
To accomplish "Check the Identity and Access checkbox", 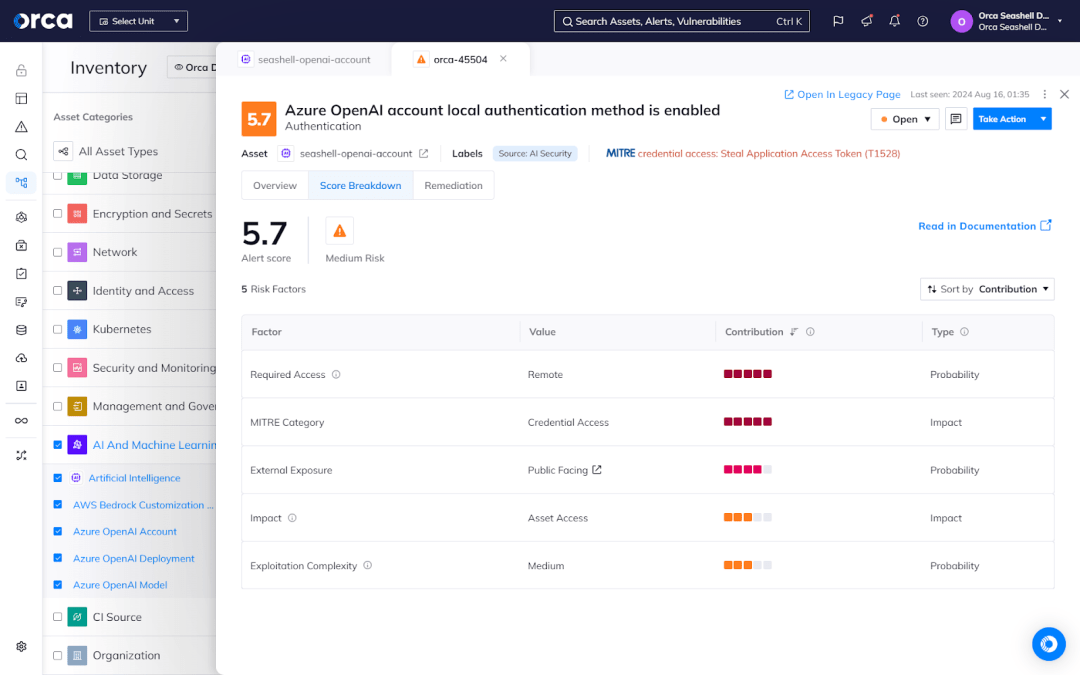I will pos(58,291).
